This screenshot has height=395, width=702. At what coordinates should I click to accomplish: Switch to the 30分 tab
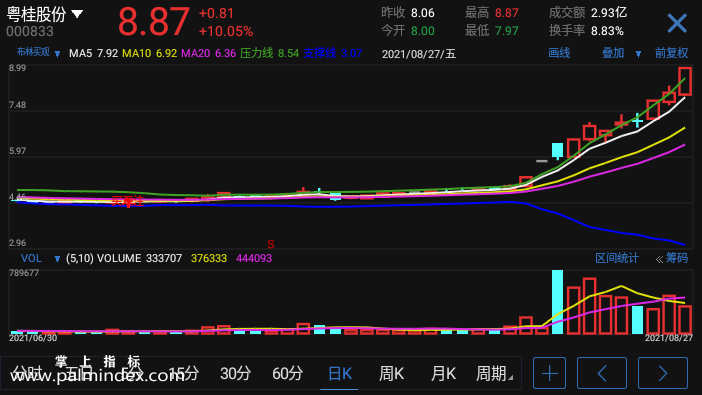235,373
